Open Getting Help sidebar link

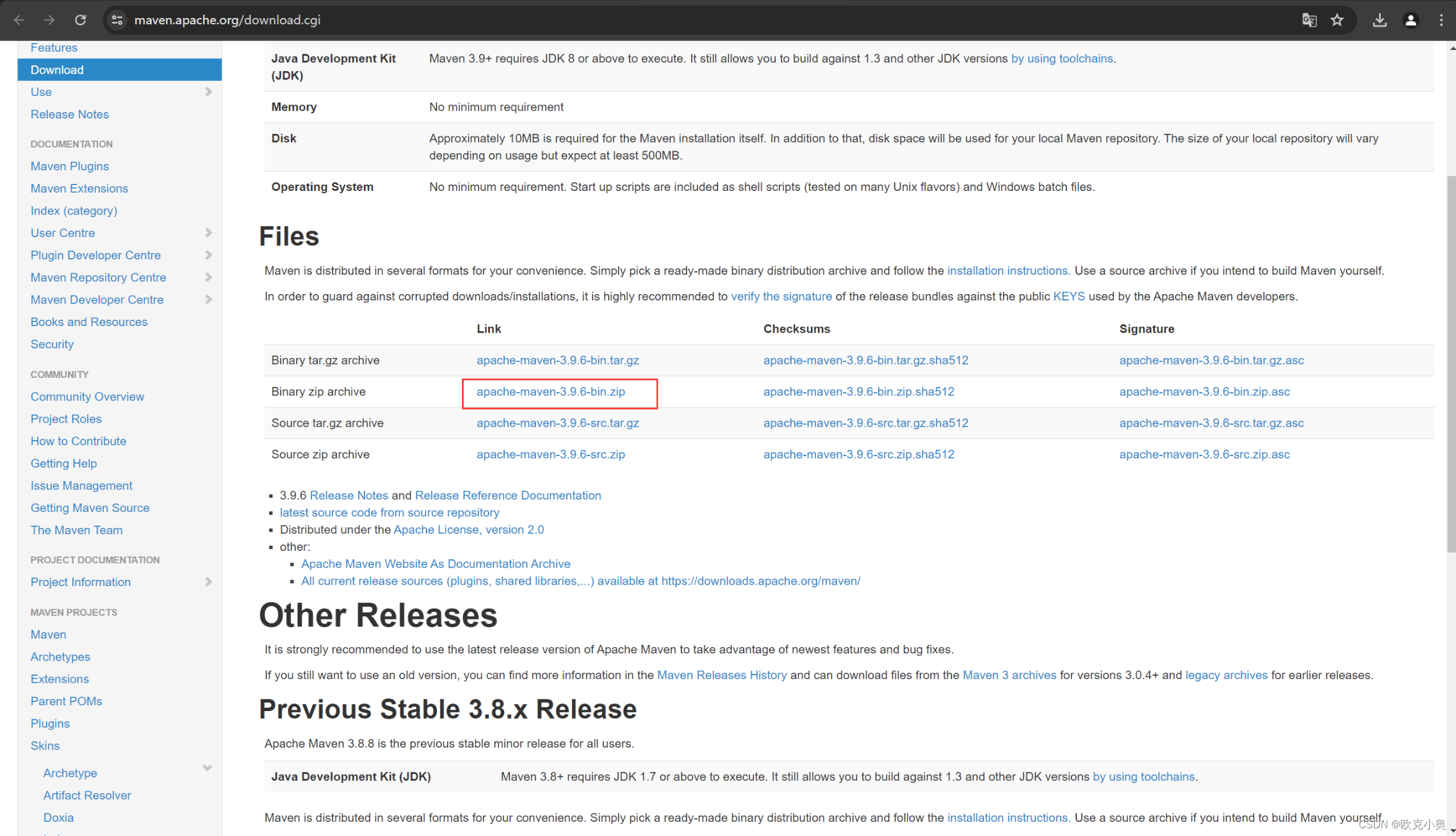coord(63,463)
